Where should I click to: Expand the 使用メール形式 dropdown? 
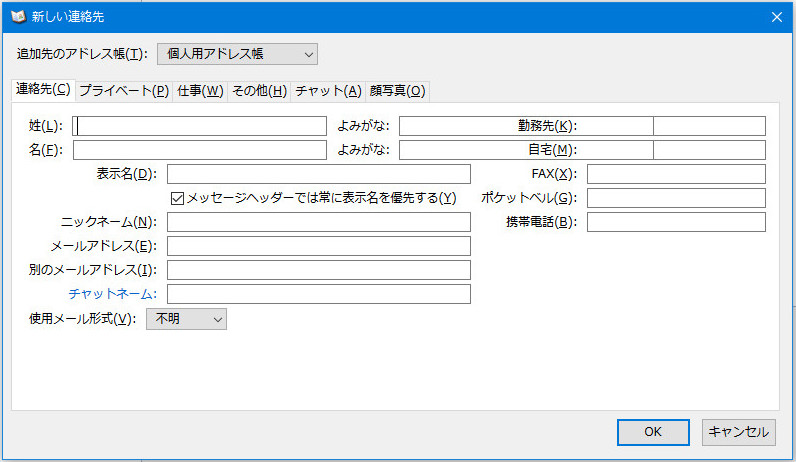click(187, 319)
